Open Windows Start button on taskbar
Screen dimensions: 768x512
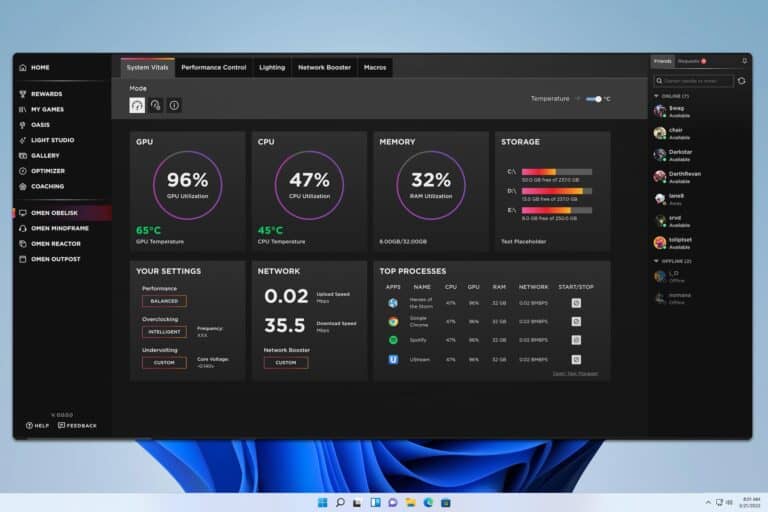coord(321,502)
